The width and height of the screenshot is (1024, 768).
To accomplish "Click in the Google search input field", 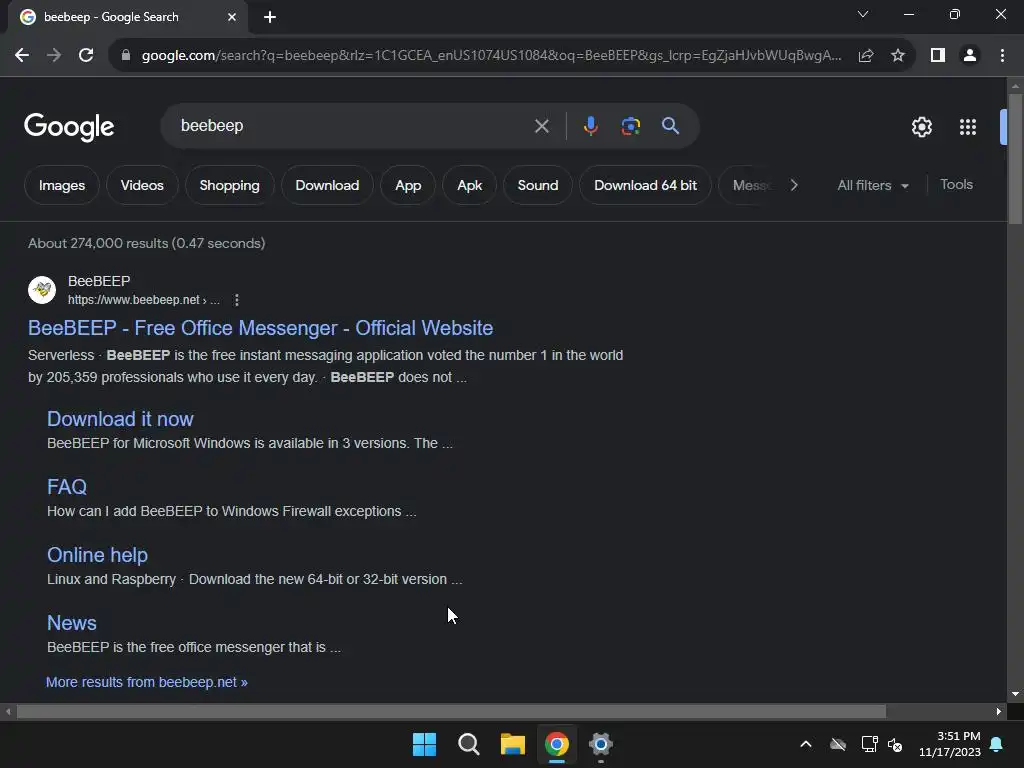I will pos(353,125).
